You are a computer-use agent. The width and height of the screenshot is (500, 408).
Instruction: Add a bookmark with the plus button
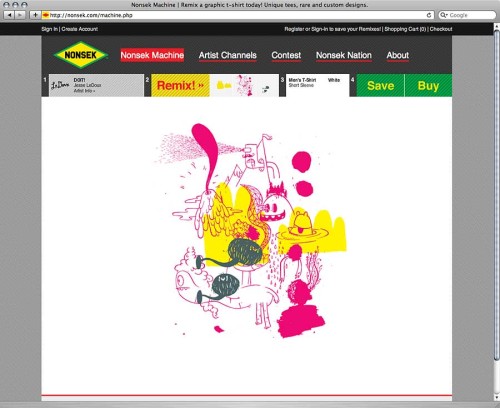35,15
